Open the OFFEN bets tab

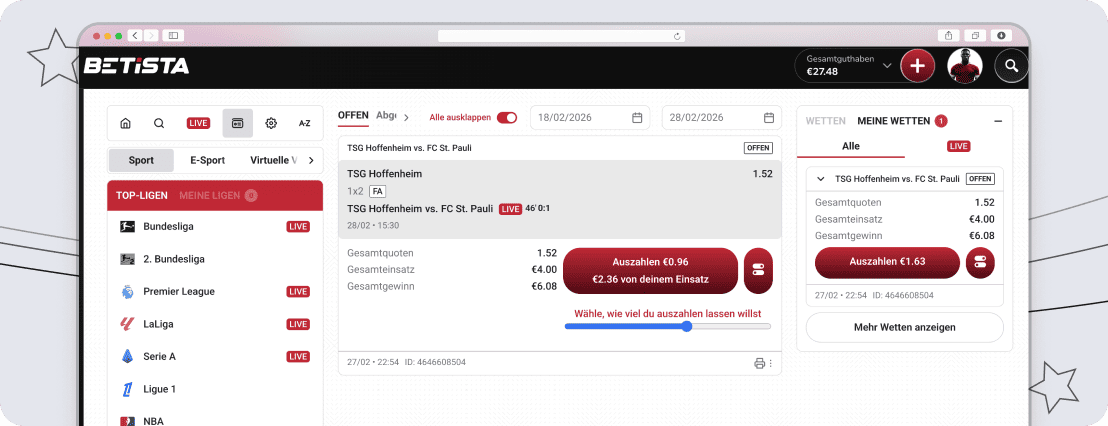(x=353, y=116)
